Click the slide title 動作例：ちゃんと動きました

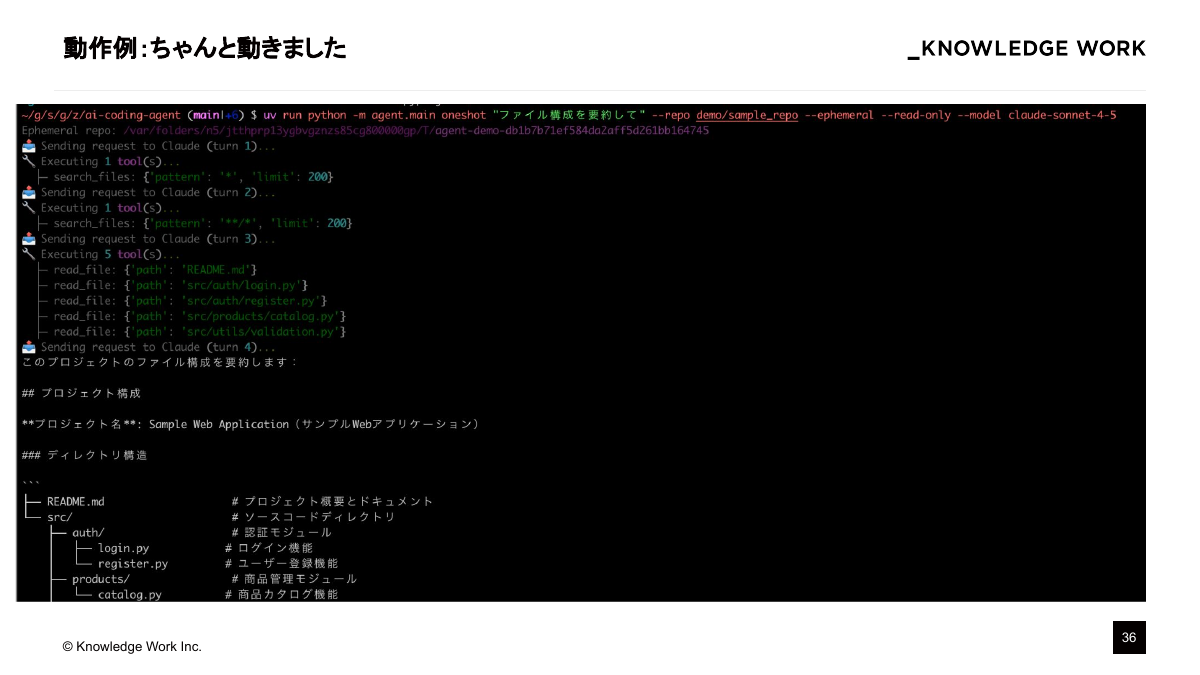[x=204, y=48]
